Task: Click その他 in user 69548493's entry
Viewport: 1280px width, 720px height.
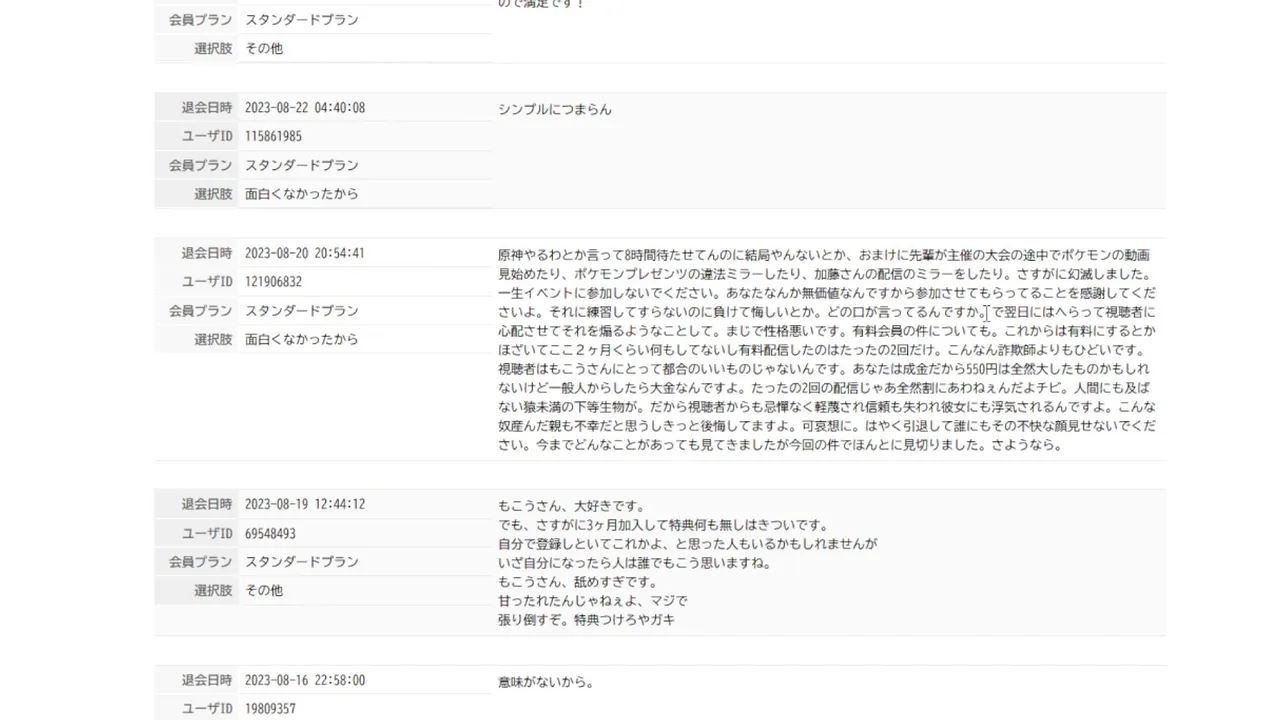Action: [x=264, y=591]
